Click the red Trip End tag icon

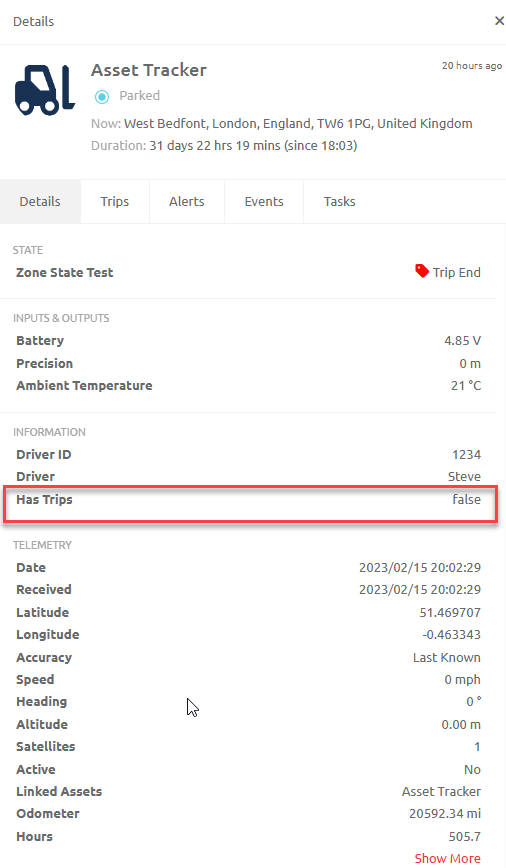(422, 271)
